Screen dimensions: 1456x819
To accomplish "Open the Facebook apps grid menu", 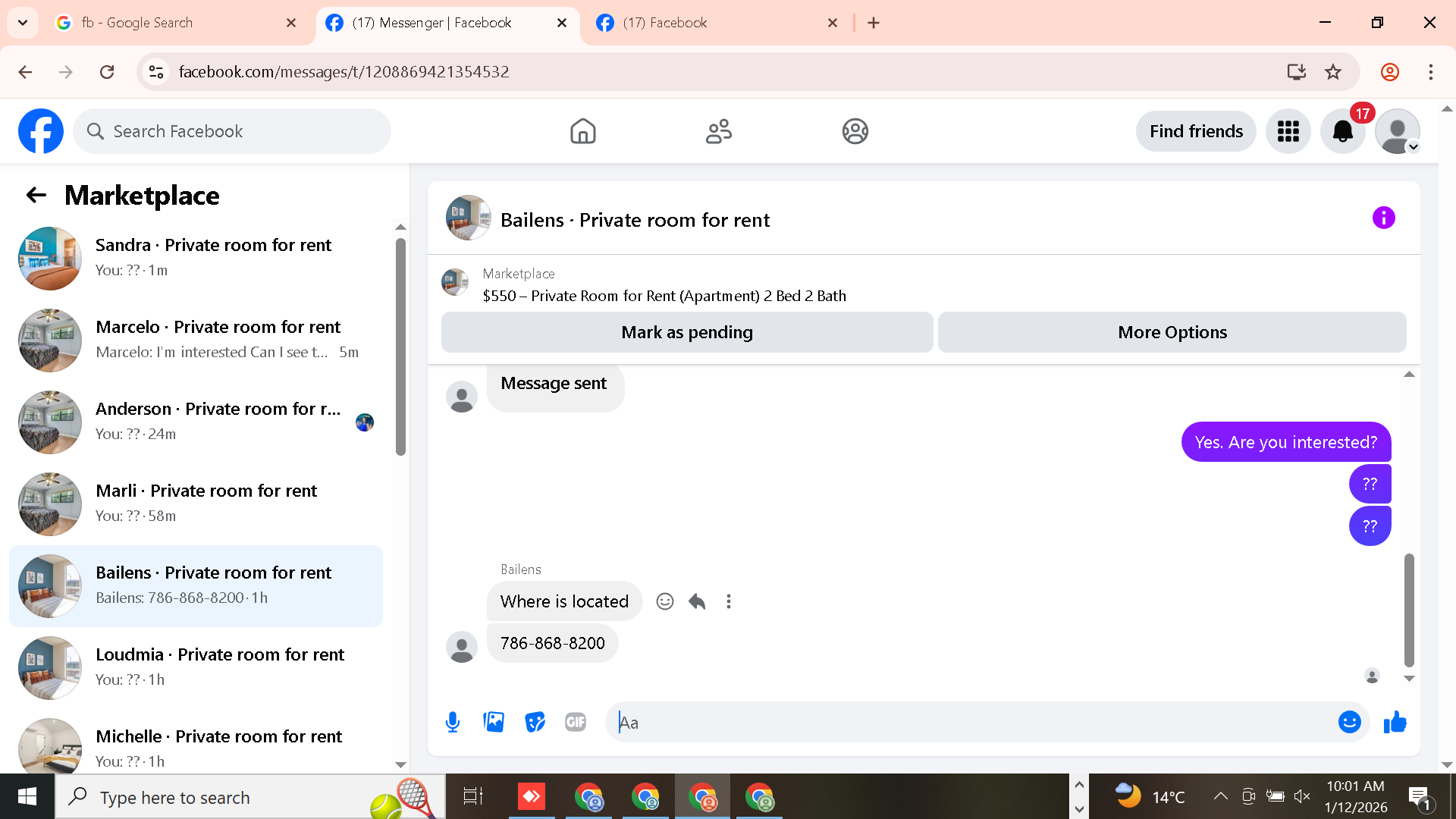I will pyautogui.click(x=1288, y=131).
